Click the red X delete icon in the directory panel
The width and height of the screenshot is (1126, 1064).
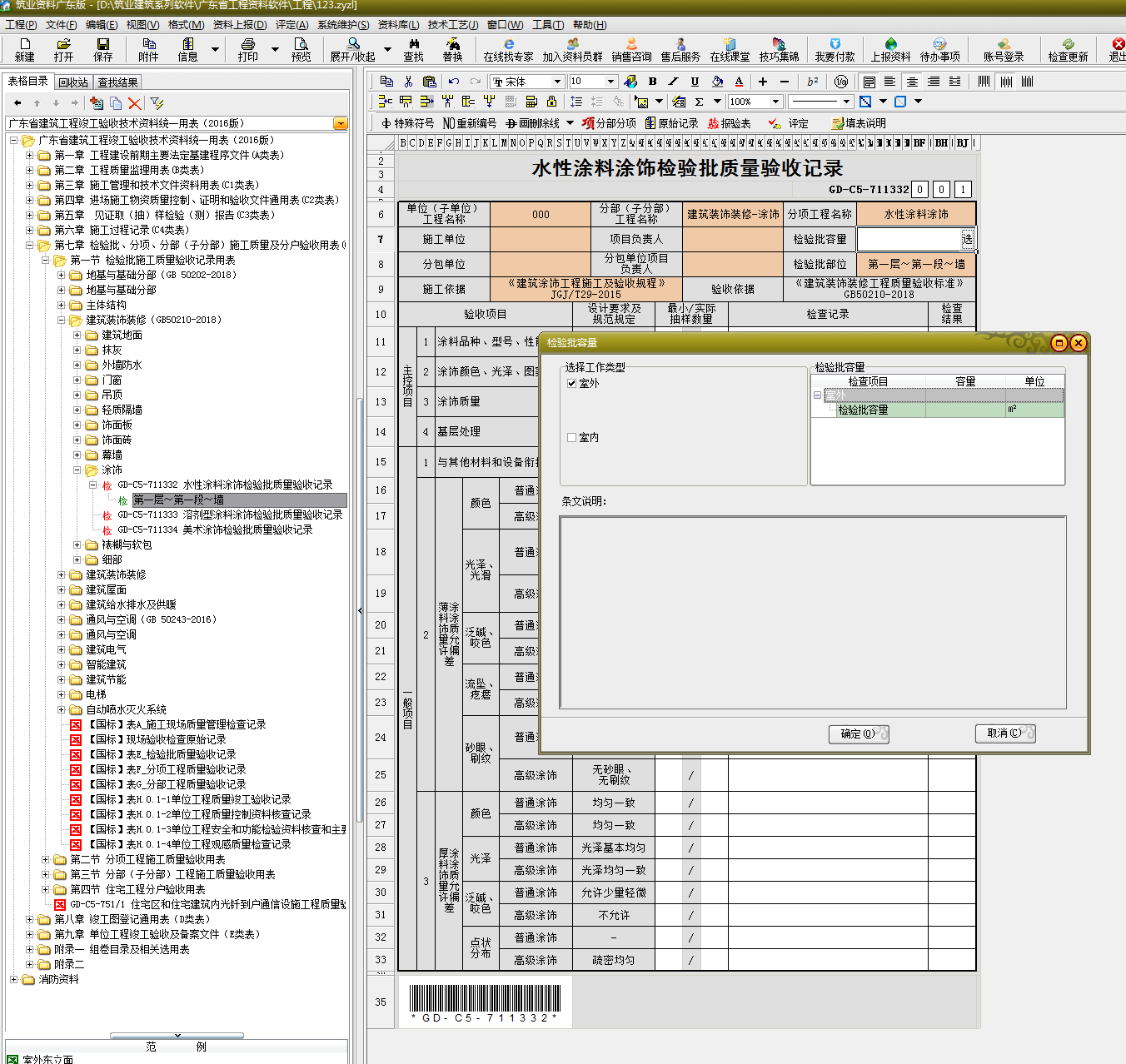point(135,103)
